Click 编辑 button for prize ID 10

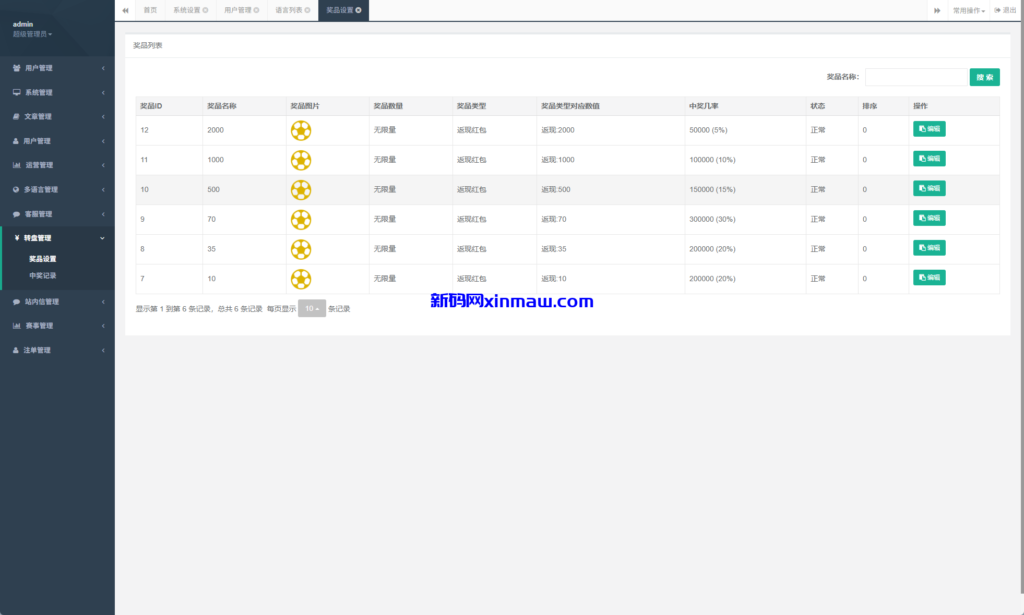[x=929, y=189]
